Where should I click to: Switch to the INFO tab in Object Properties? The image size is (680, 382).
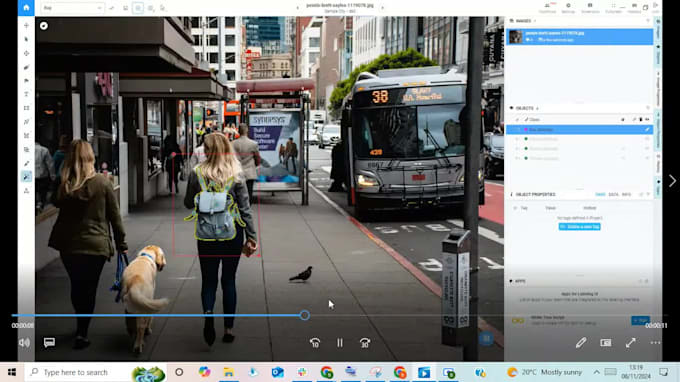tap(626, 194)
